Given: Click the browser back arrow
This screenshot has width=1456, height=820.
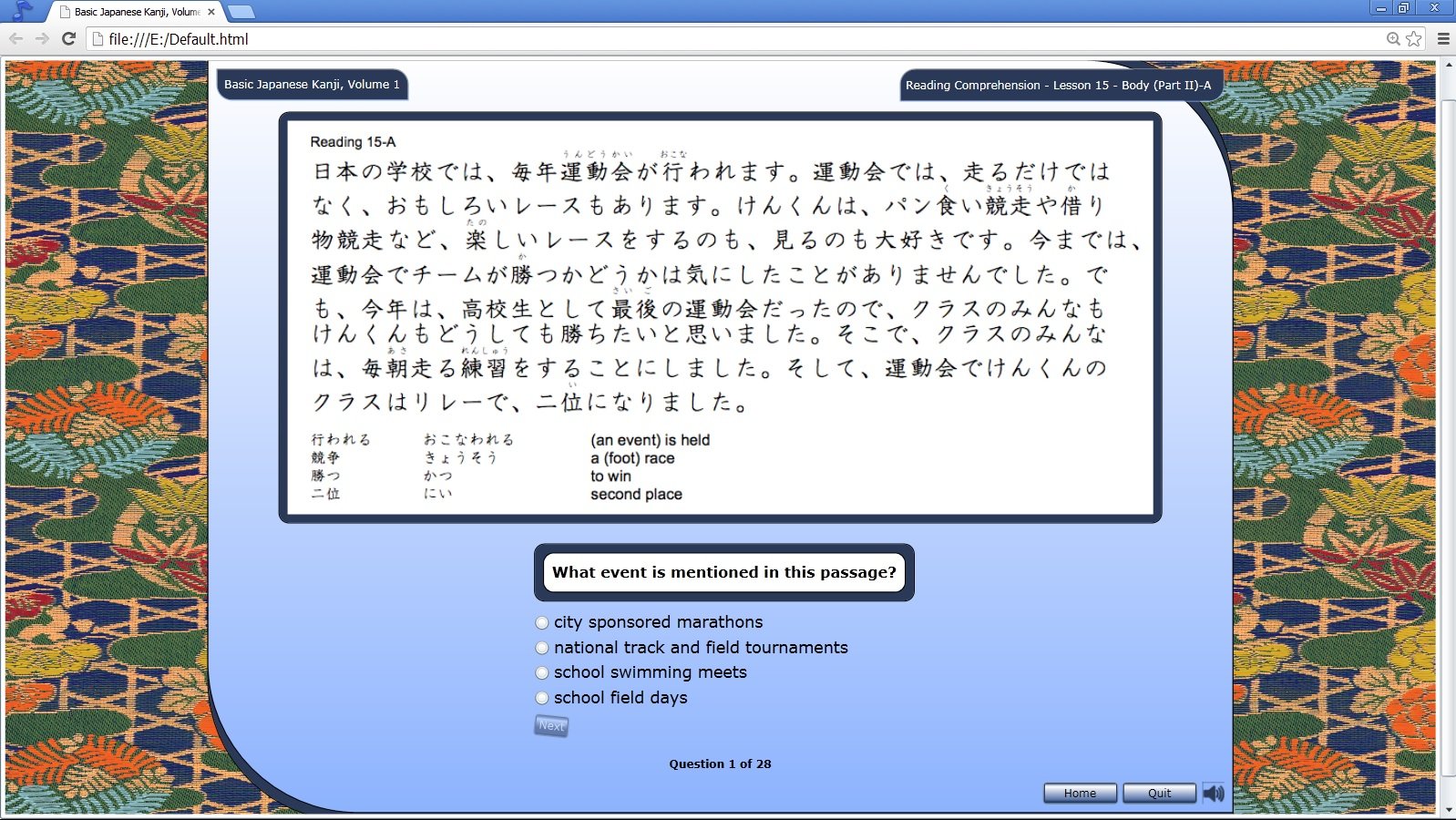Looking at the screenshot, I should [x=15, y=38].
